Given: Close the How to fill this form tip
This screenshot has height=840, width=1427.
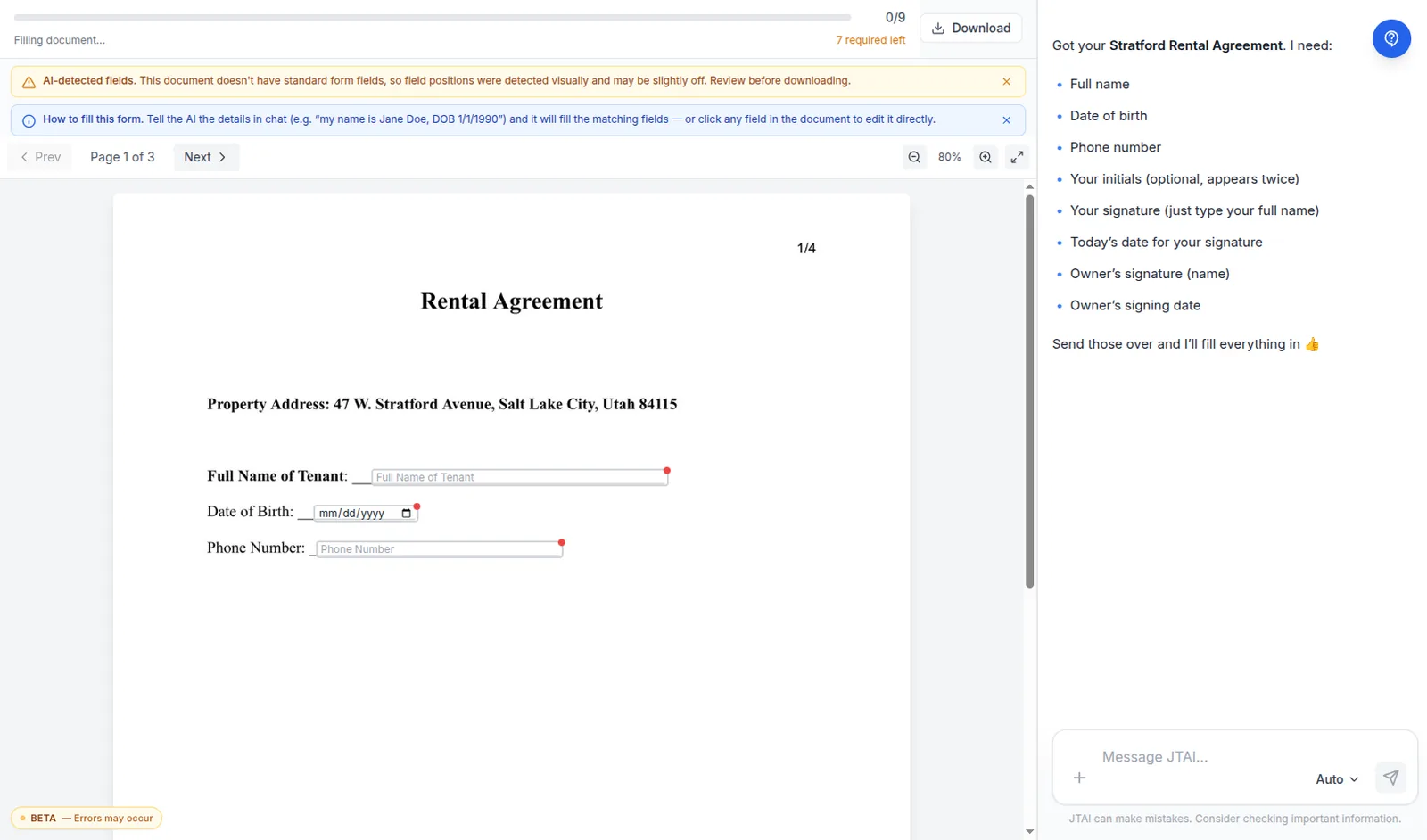Looking at the screenshot, I should pos(1006,120).
